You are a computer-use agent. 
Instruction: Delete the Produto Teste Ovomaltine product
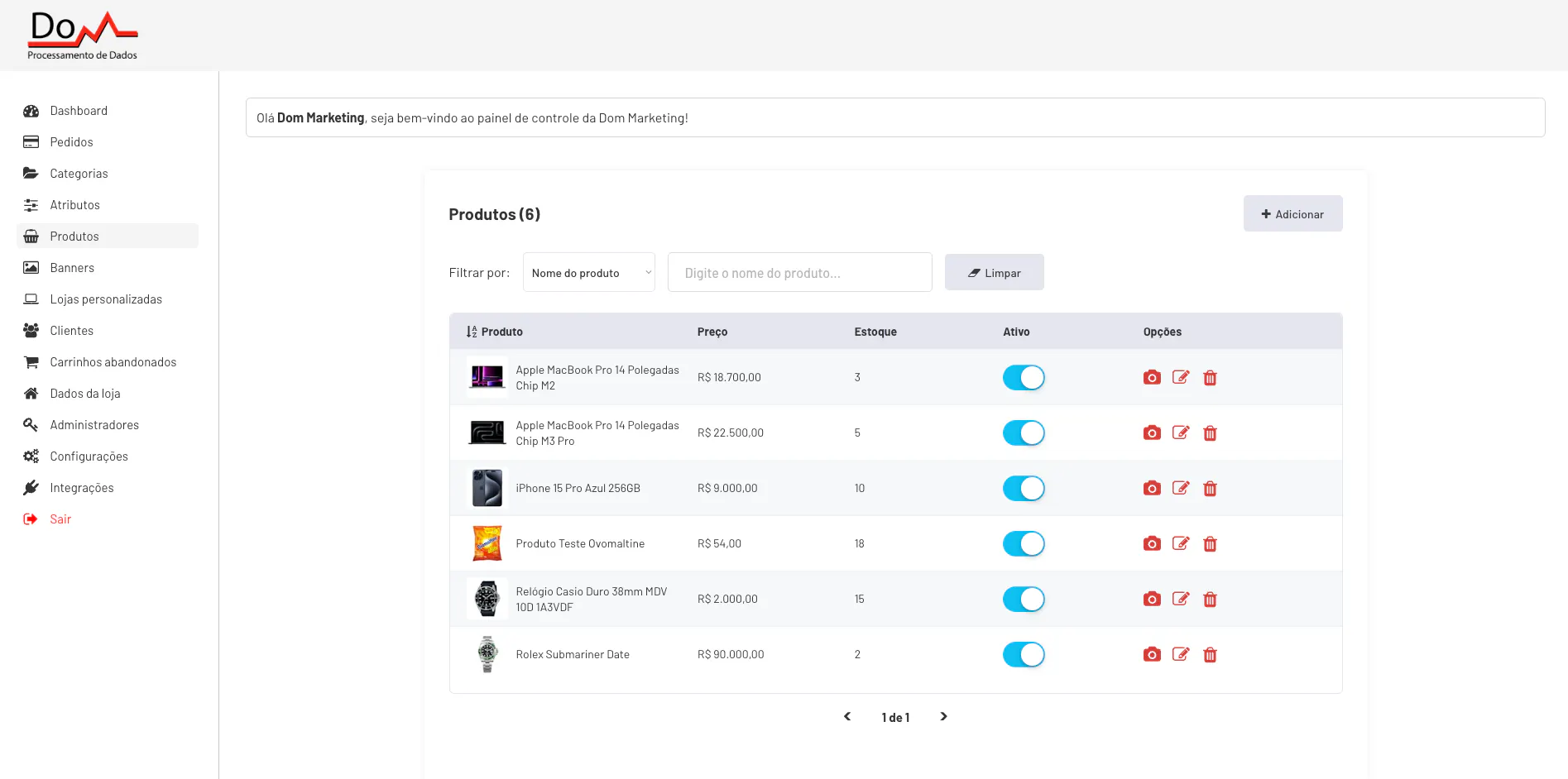point(1210,544)
